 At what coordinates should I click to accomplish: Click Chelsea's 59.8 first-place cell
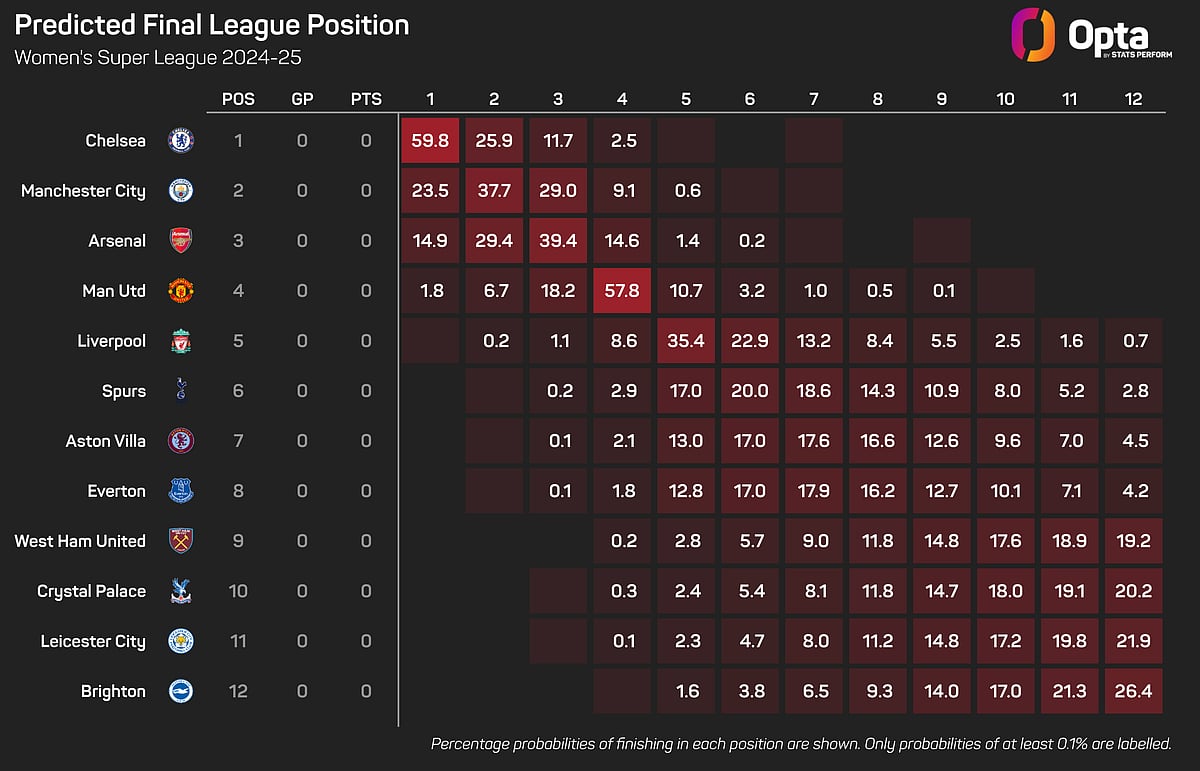pos(430,141)
